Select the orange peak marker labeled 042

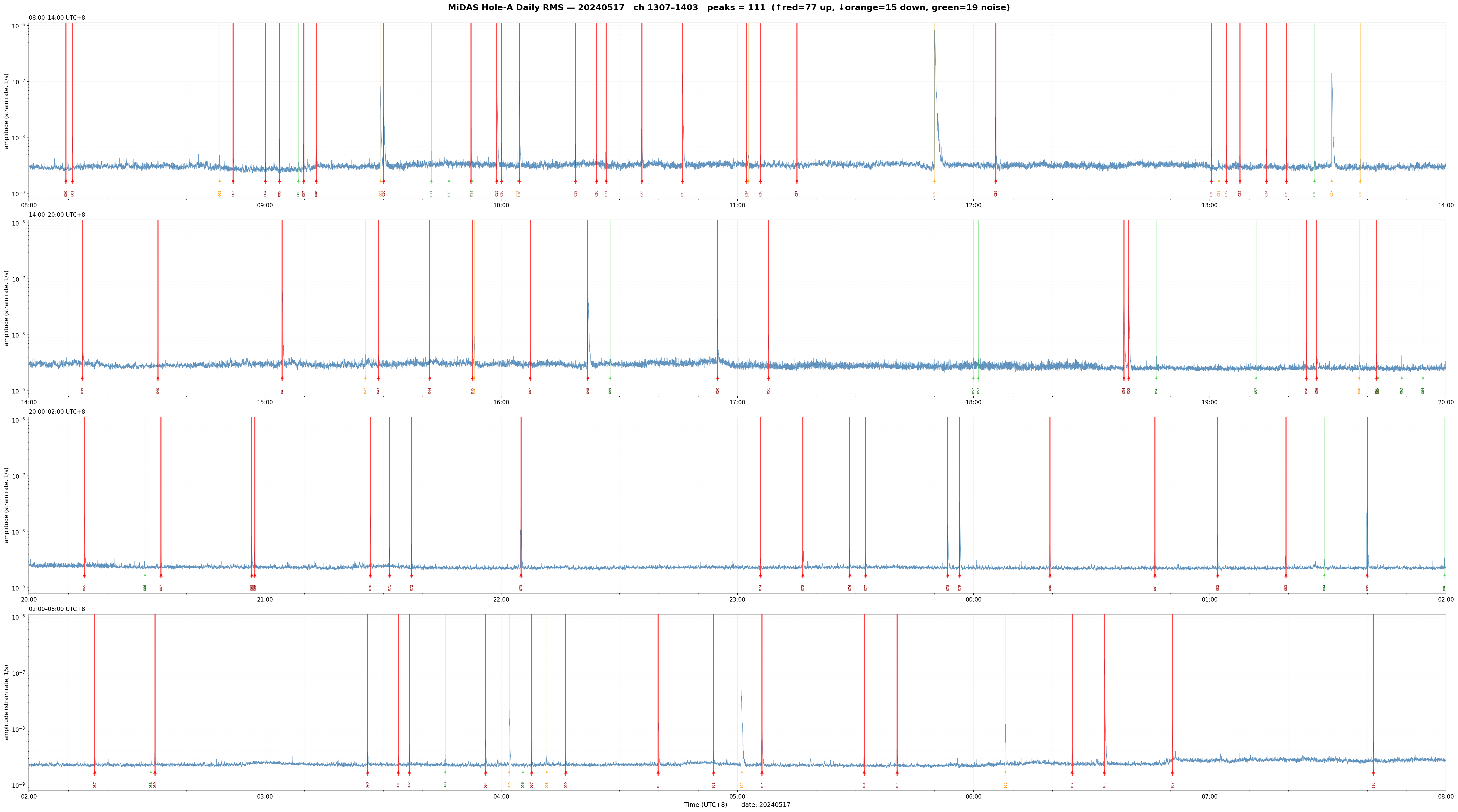(365, 378)
